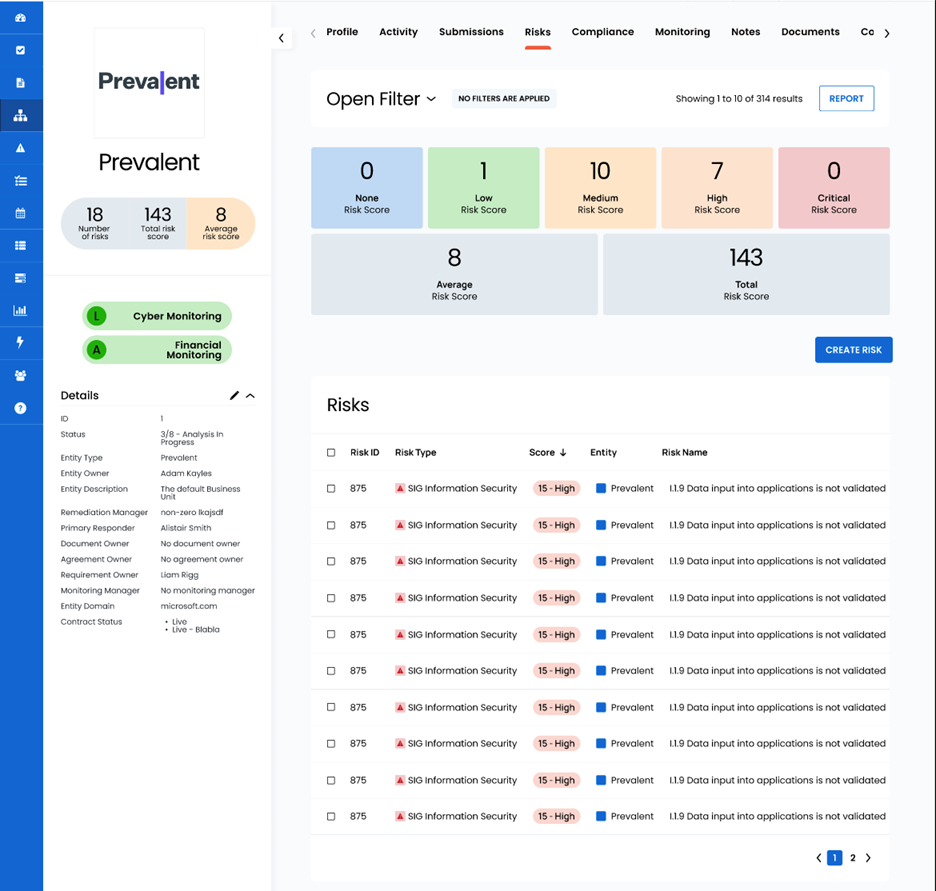The width and height of the screenshot is (936, 891).
Task: Click the 'No filters are applied' label
Action: [x=504, y=98]
